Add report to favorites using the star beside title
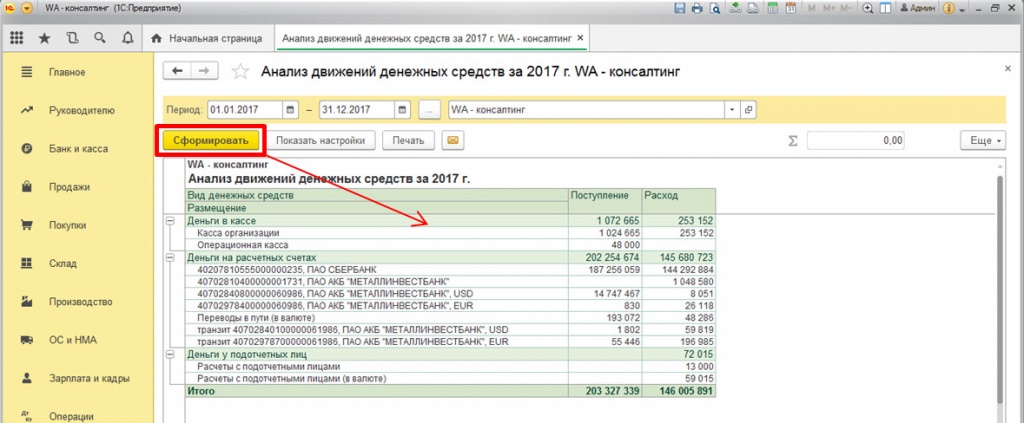Viewport: 1024px width, 423px height. [x=240, y=71]
